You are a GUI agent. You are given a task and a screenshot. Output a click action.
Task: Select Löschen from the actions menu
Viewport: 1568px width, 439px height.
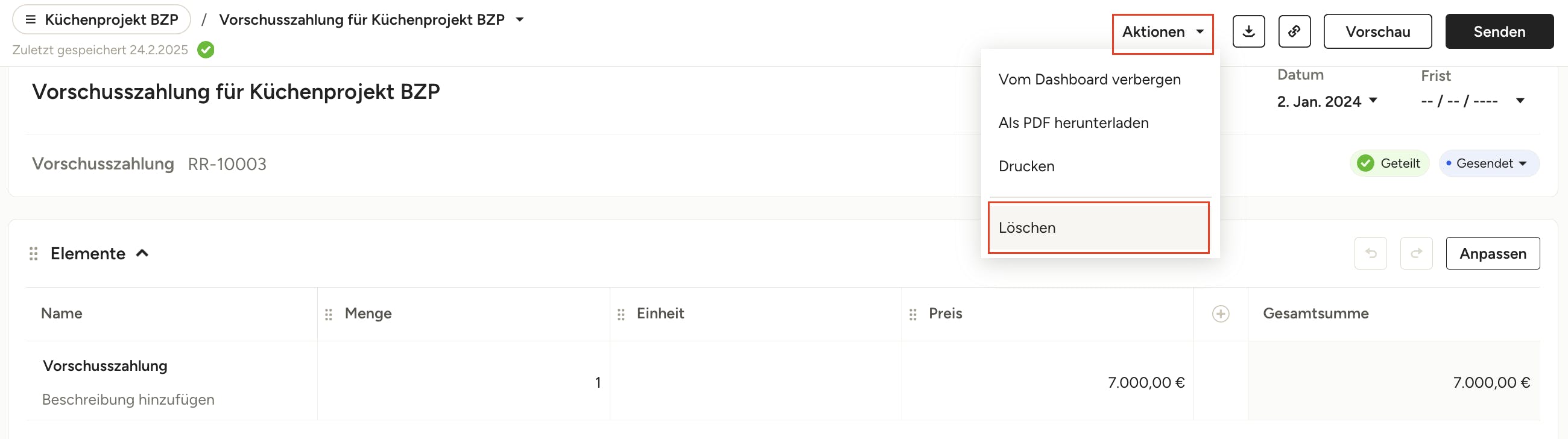(1098, 228)
